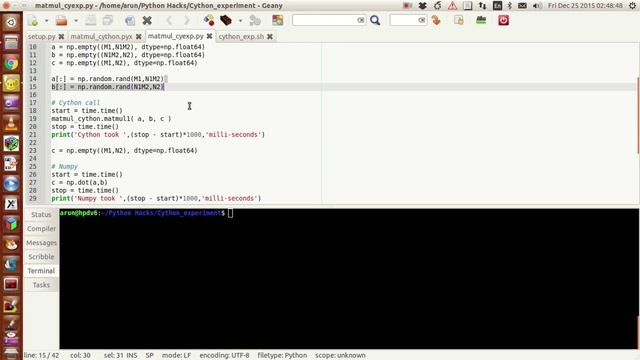Reload the current file from disk
Viewport: 640px width, 360px height.
point(130,20)
